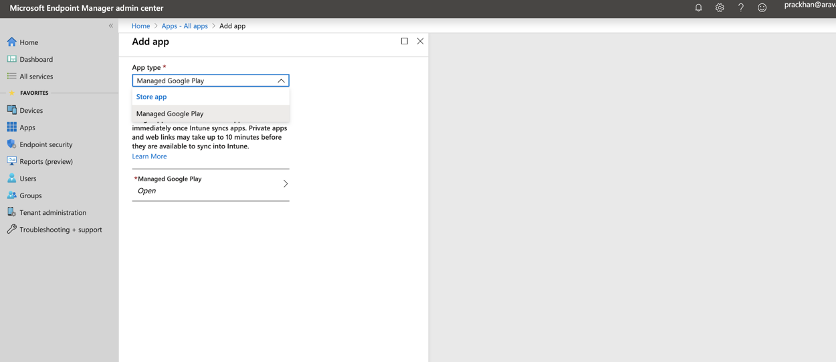
Task: Click the Store app group header
Action: click(x=152, y=97)
